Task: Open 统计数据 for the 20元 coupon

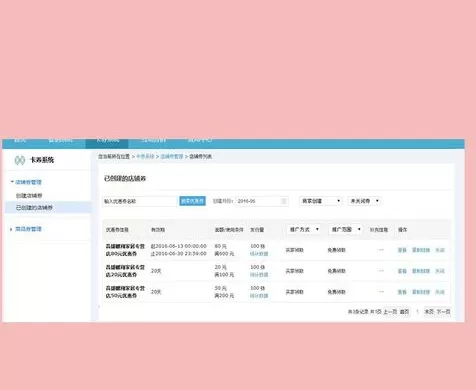Action: click(x=259, y=275)
